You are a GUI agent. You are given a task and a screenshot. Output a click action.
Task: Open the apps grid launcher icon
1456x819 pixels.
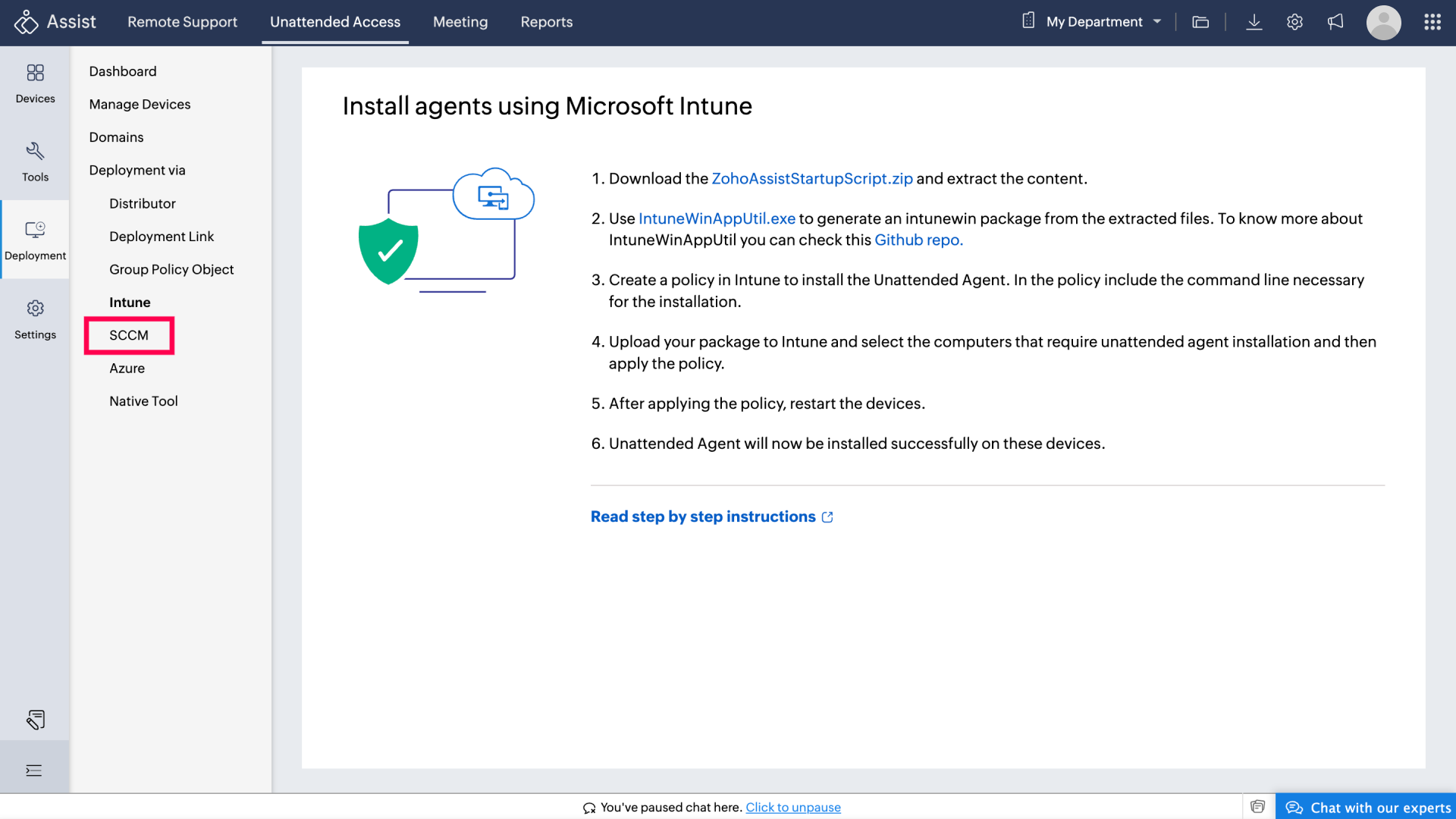(x=1432, y=22)
